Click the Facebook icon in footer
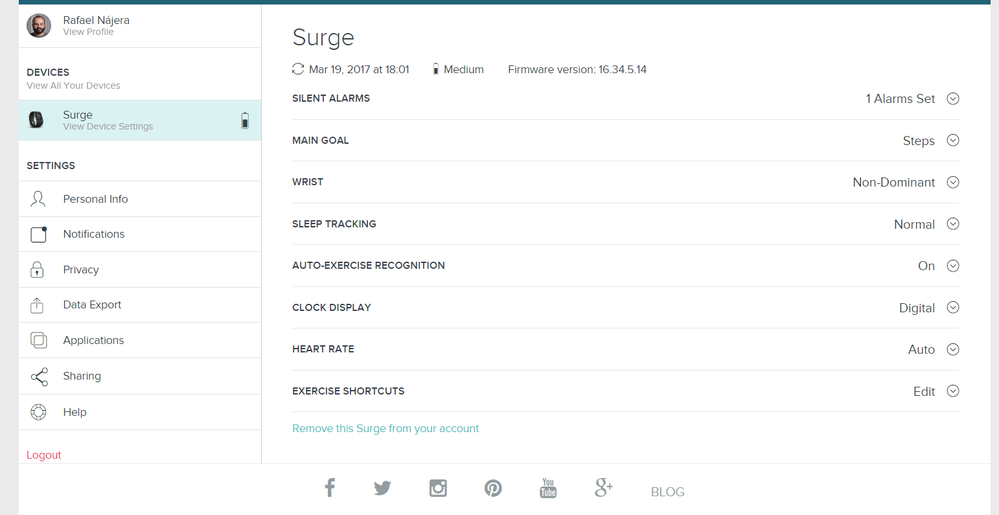999x515 pixels. tap(329, 488)
